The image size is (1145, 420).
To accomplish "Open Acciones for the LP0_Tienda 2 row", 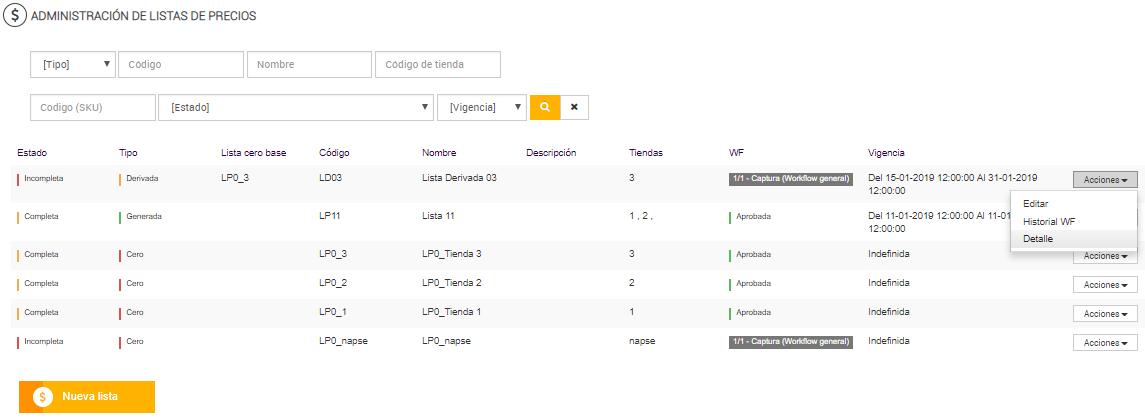I will [1104, 284].
